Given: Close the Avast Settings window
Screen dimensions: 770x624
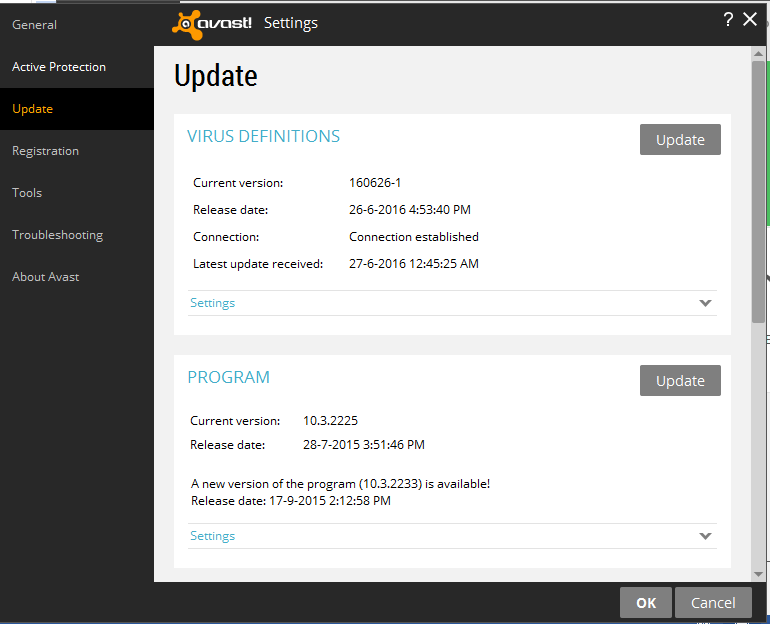Looking at the screenshot, I should pos(750,20).
